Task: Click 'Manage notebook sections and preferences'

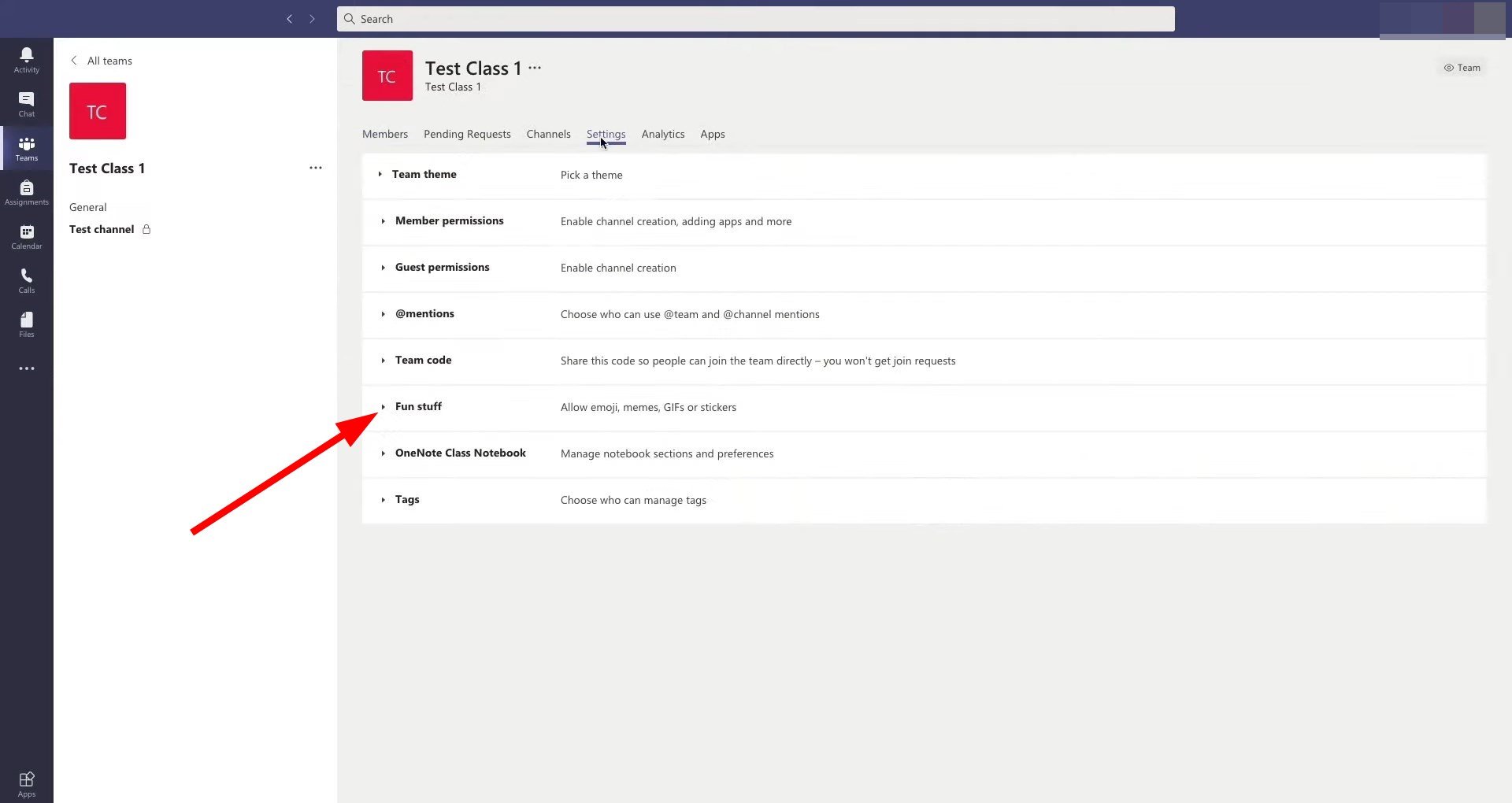Action: tap(667, 453)
